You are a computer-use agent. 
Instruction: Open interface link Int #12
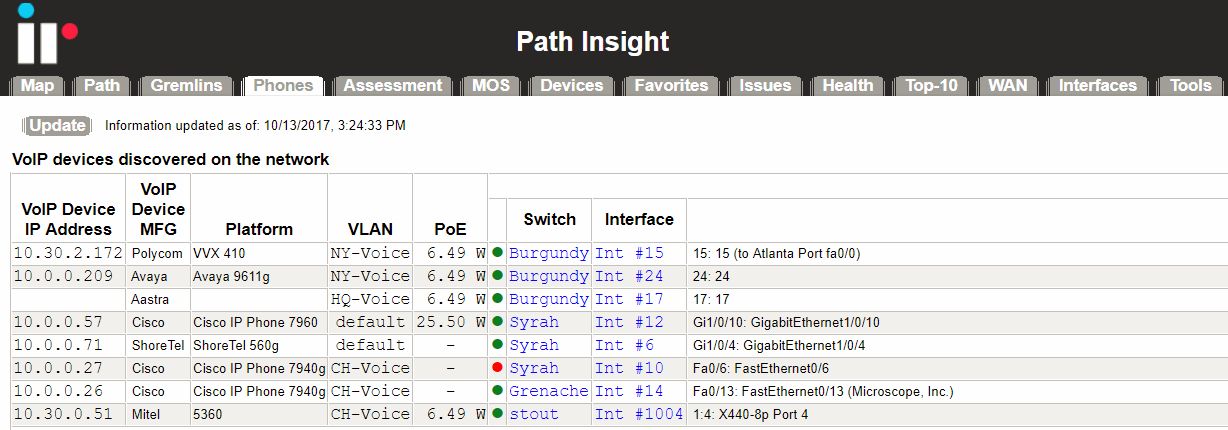pos(629,322)
